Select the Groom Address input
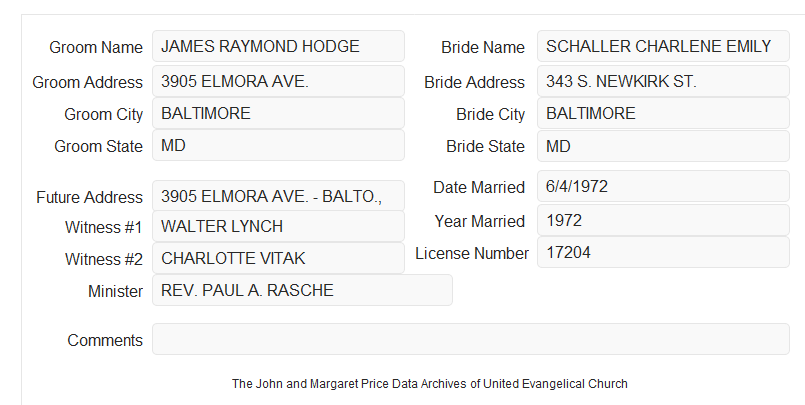The height and width of the screenshot is (405, 805). [278, 81]
